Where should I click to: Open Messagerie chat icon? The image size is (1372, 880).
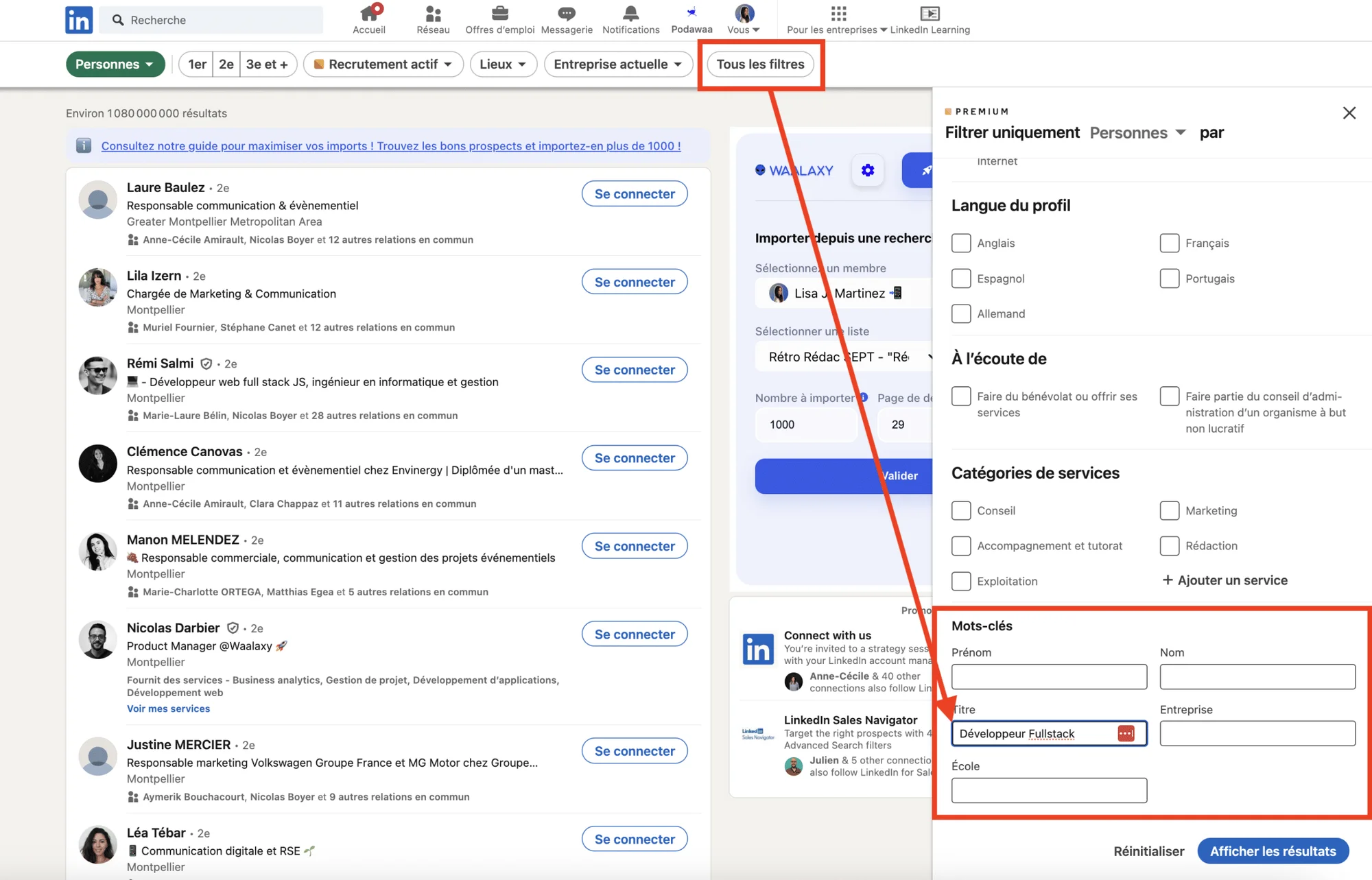567,13
